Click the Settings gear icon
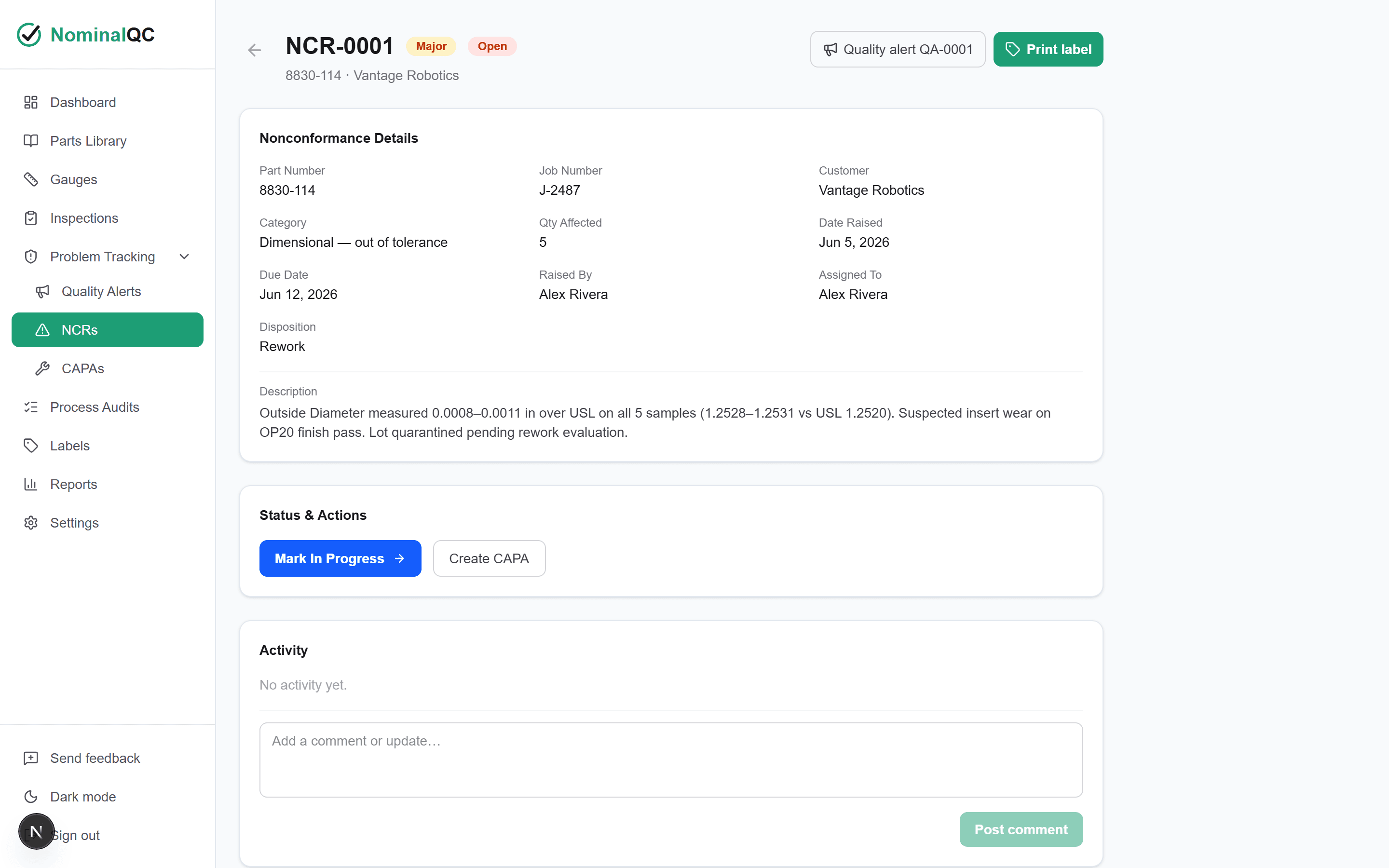 point(31,523)
